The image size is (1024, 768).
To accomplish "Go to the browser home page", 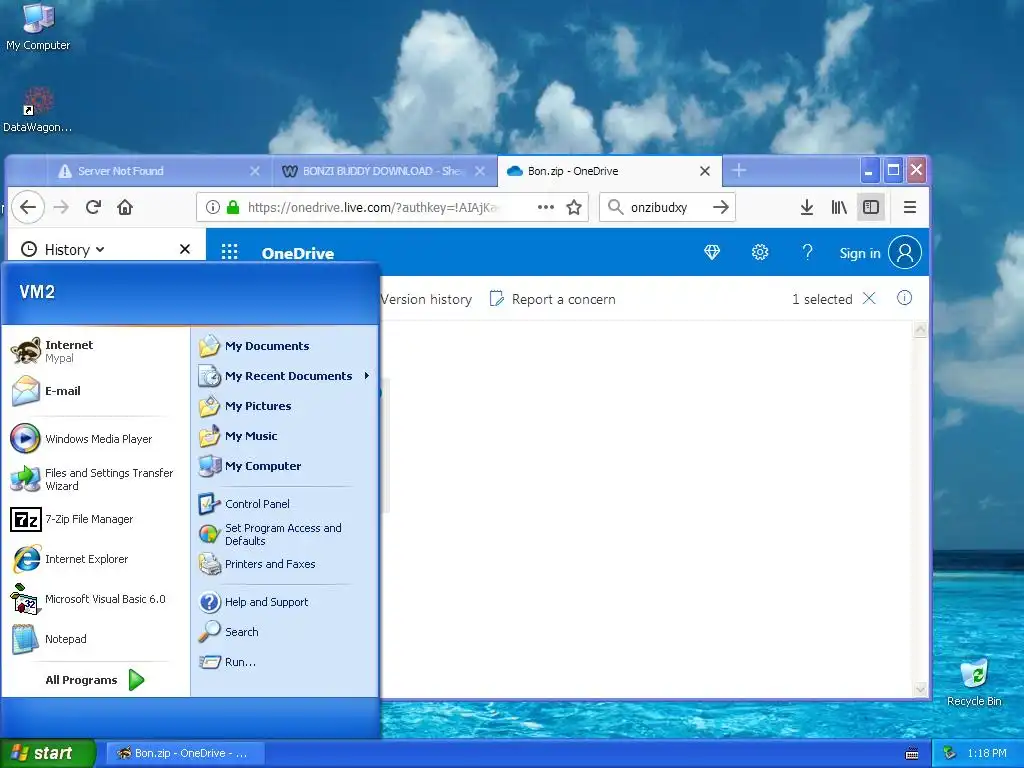I will [125, 207].
